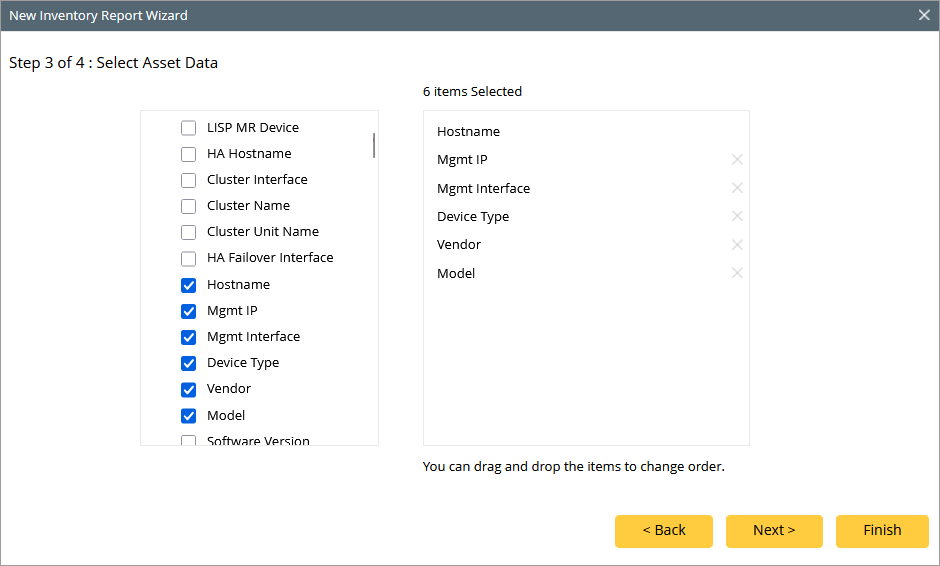Viewport: 940px width, 566px height.
Task: Enable the HA Failover Interface checkbox
Action: click(x=188, y=258)
